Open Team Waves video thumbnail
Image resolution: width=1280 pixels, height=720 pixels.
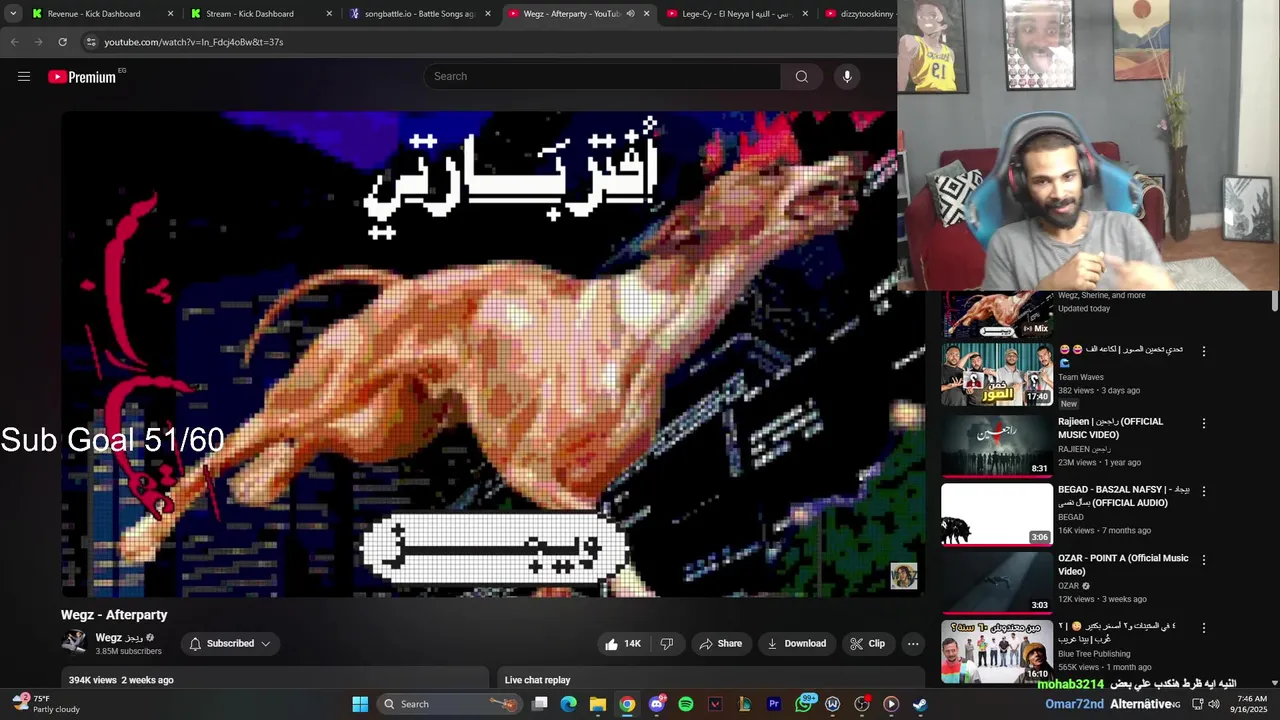pos(997,375)
